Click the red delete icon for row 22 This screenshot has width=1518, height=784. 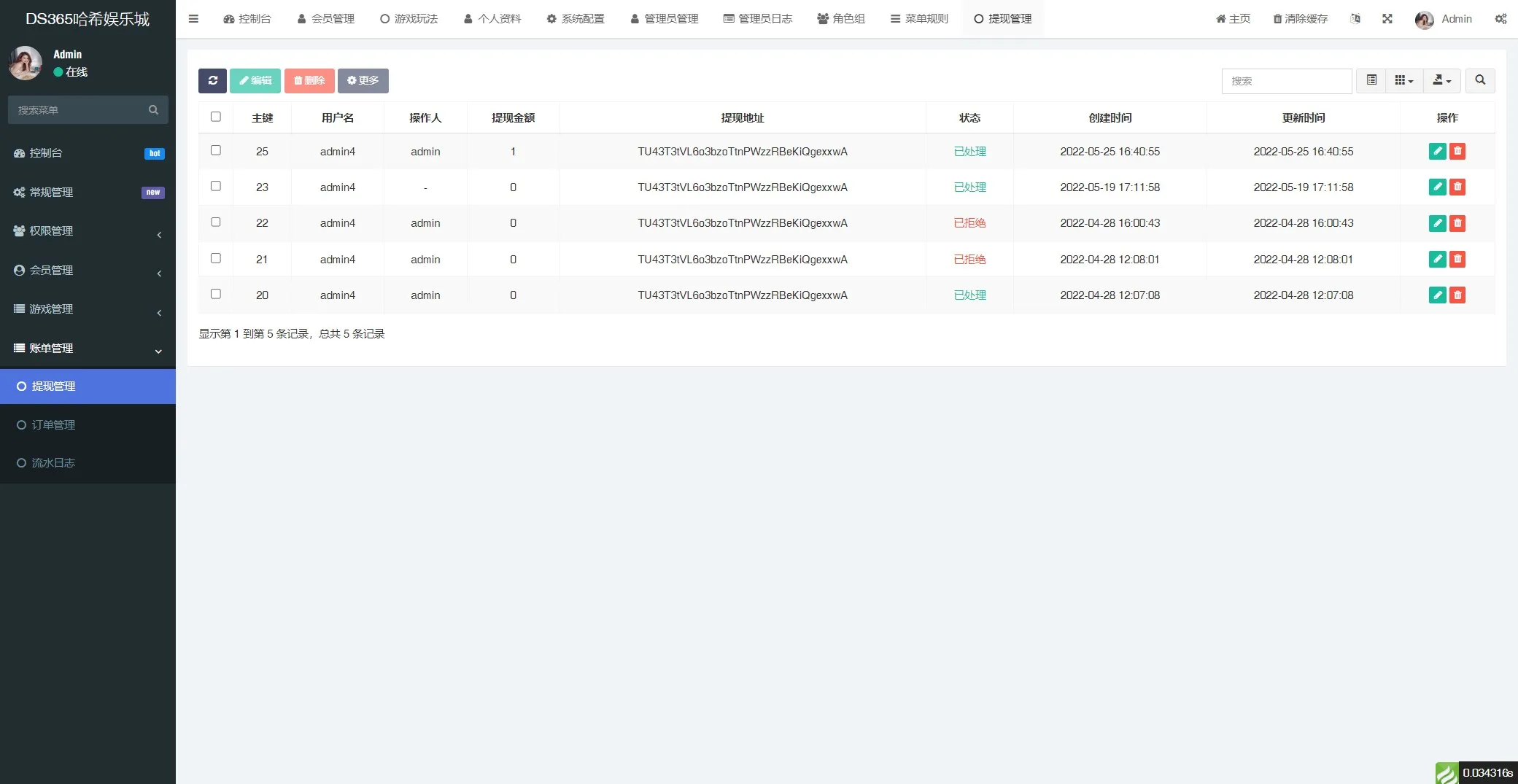(1457, 223)
